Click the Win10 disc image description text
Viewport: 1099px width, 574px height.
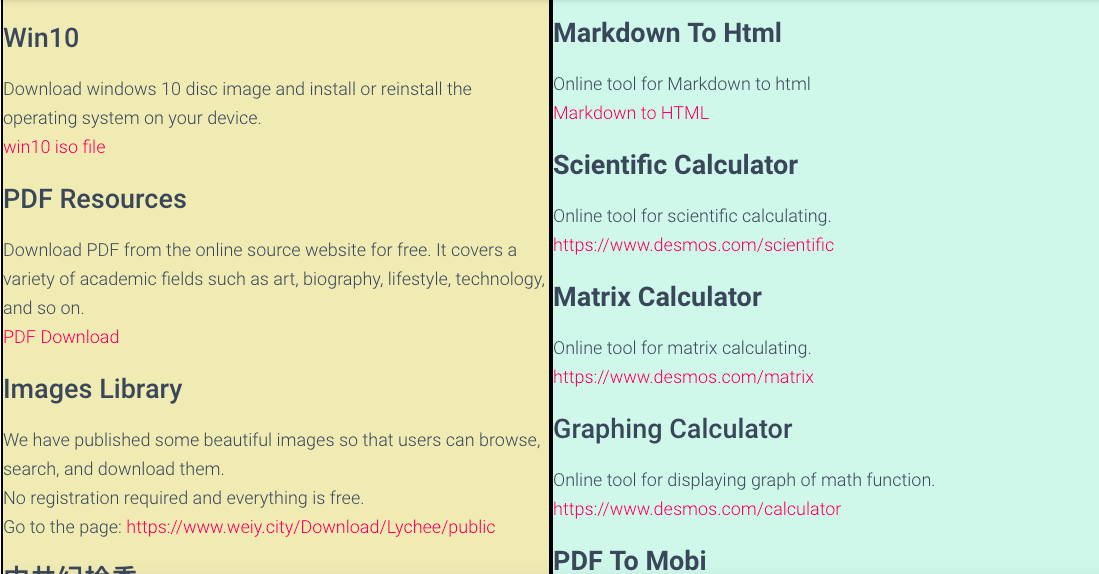point(238,104)
